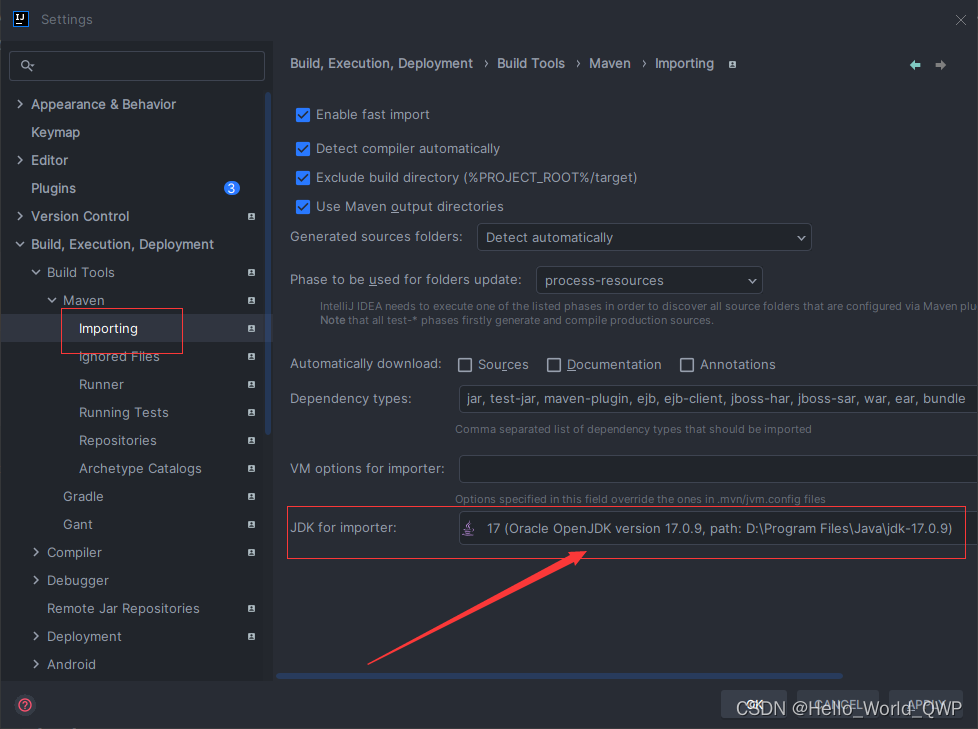Viewport: 978px width, 729px height.
Task: Click project icon in Runner row
Action: [x=251, y=385]
